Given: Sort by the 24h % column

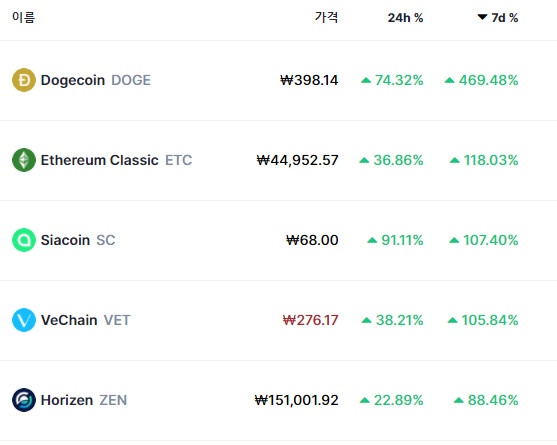Looking at the screenshot, I should 405,18.
